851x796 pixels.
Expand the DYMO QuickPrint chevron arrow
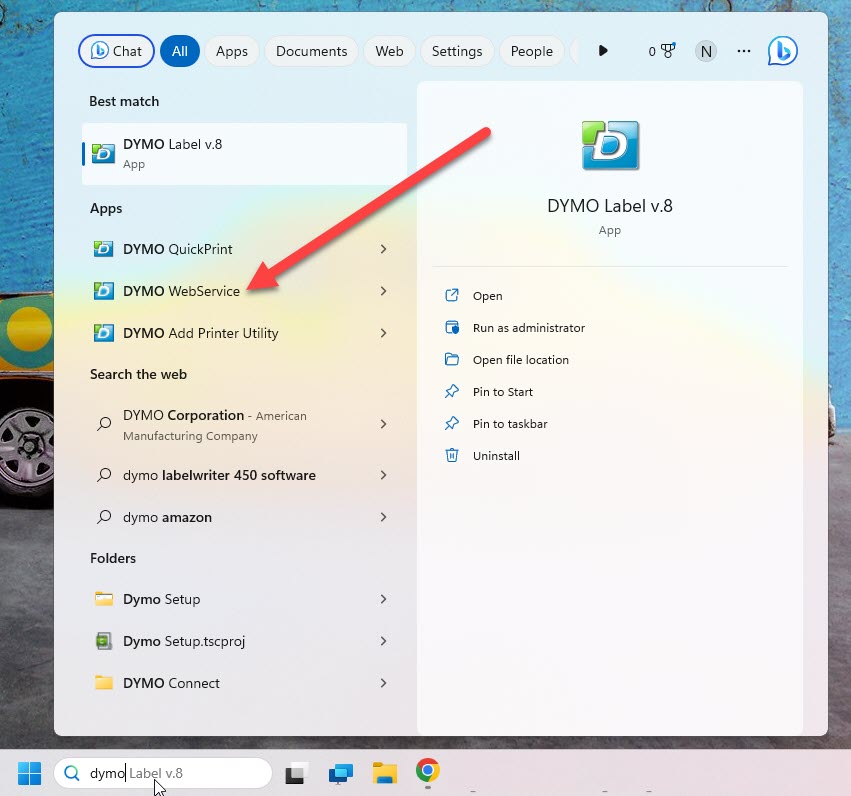coord(383,249)
